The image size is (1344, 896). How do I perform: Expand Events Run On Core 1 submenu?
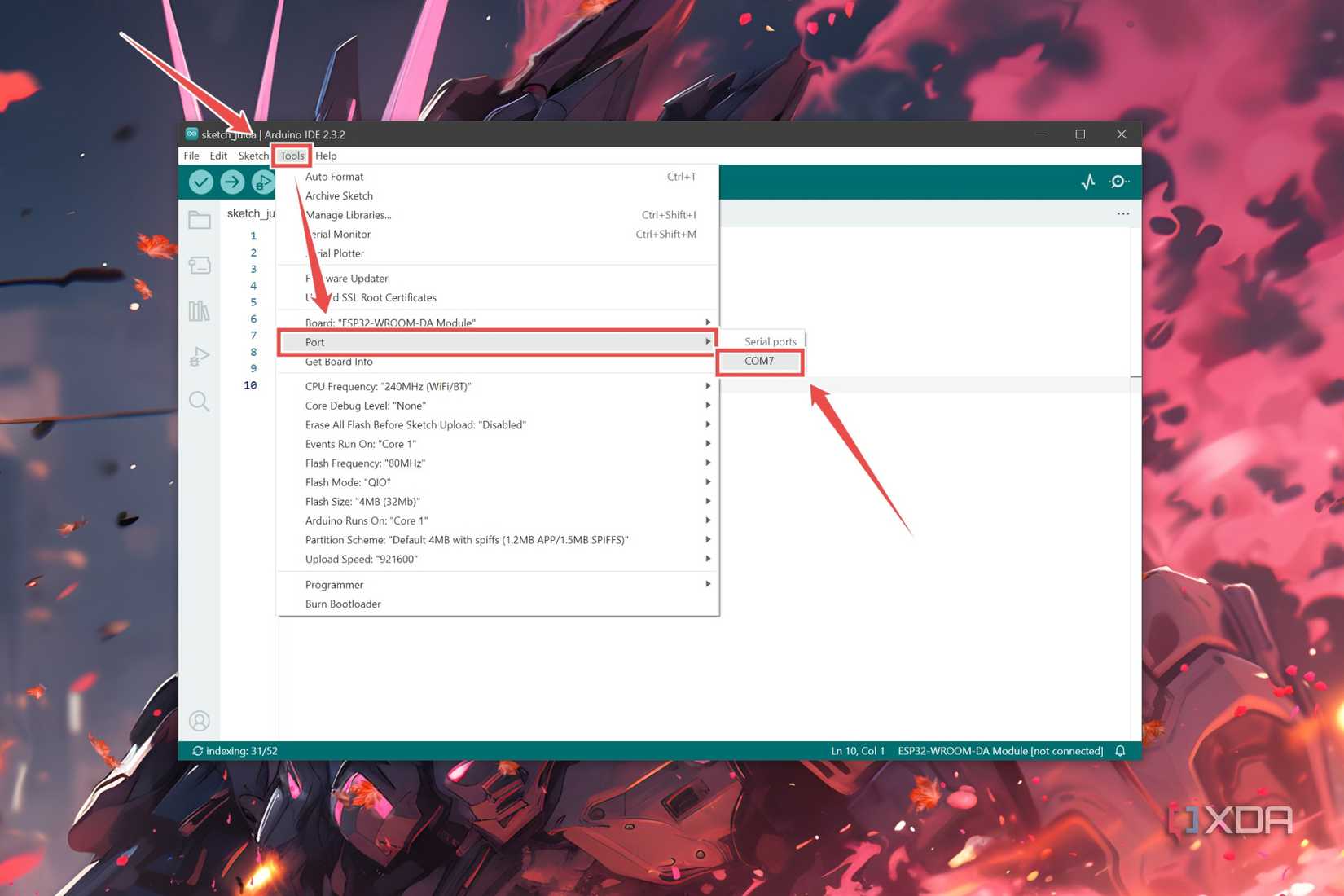point(498,444)
